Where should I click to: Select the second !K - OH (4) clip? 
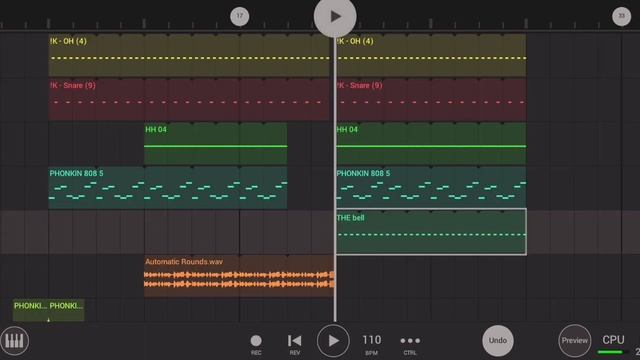(x=431, y=56)
